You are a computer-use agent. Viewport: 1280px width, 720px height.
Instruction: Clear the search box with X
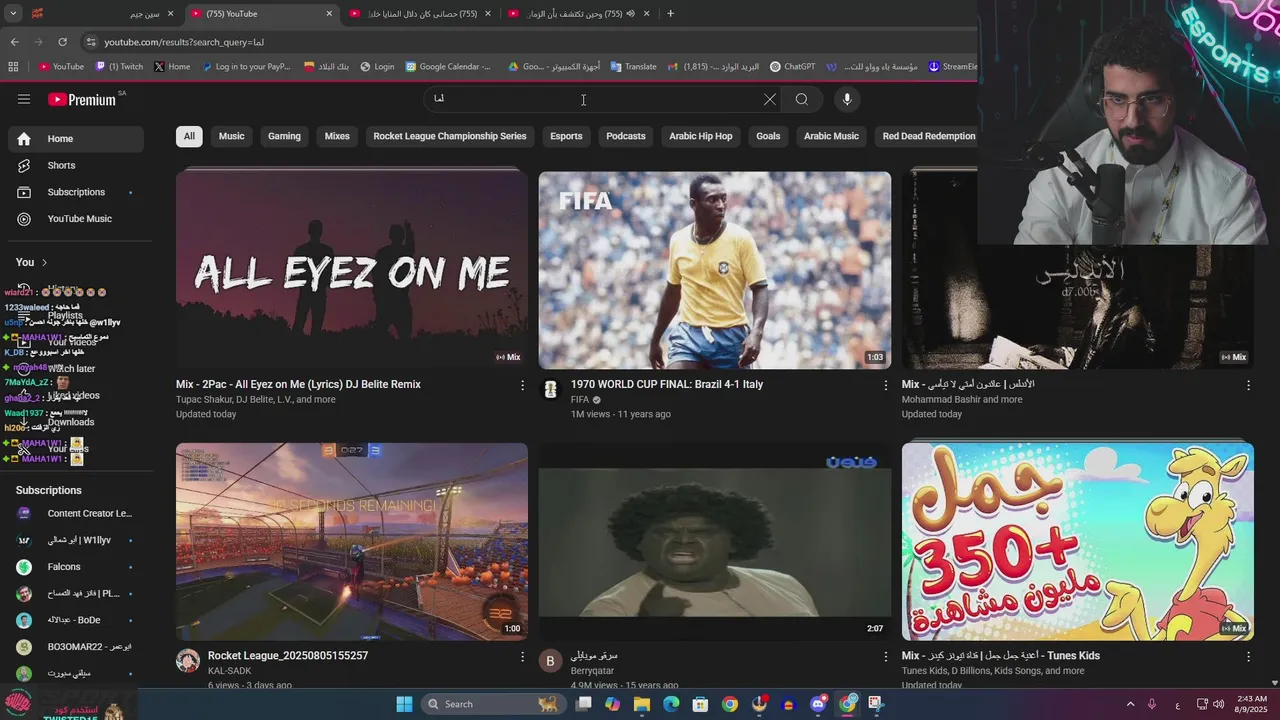[769, 99]
